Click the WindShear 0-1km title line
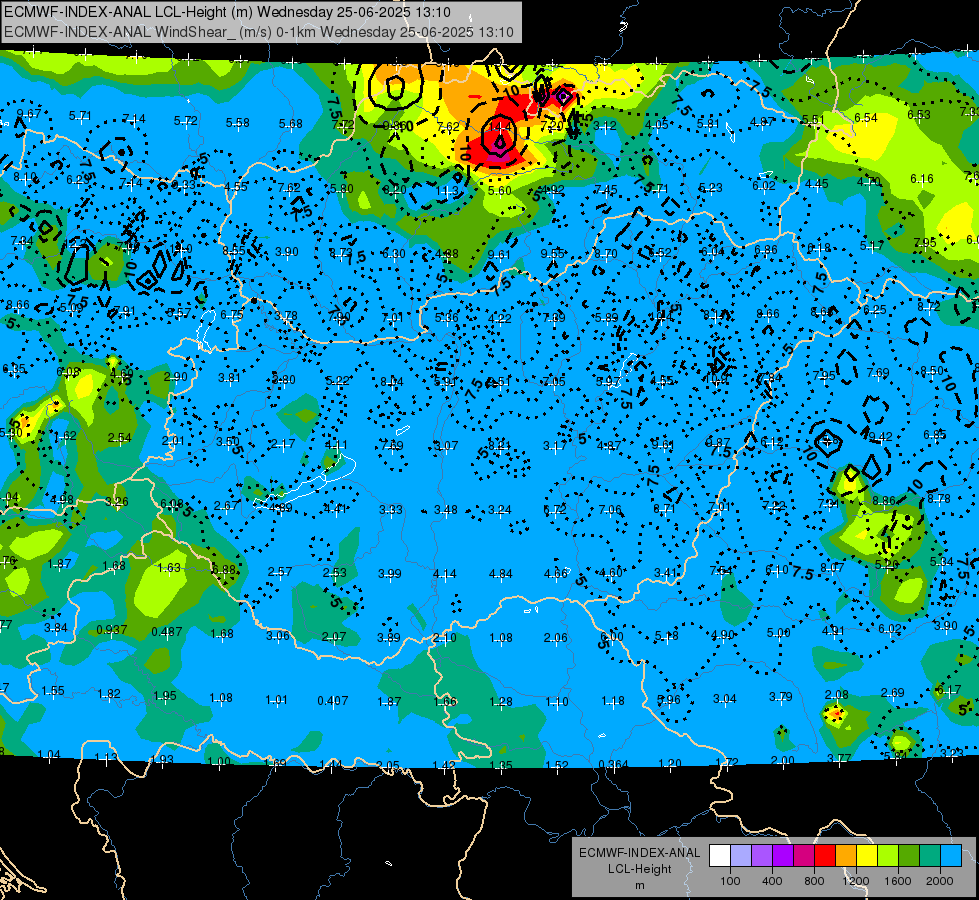The image size is (979, 900). (258, 32)
